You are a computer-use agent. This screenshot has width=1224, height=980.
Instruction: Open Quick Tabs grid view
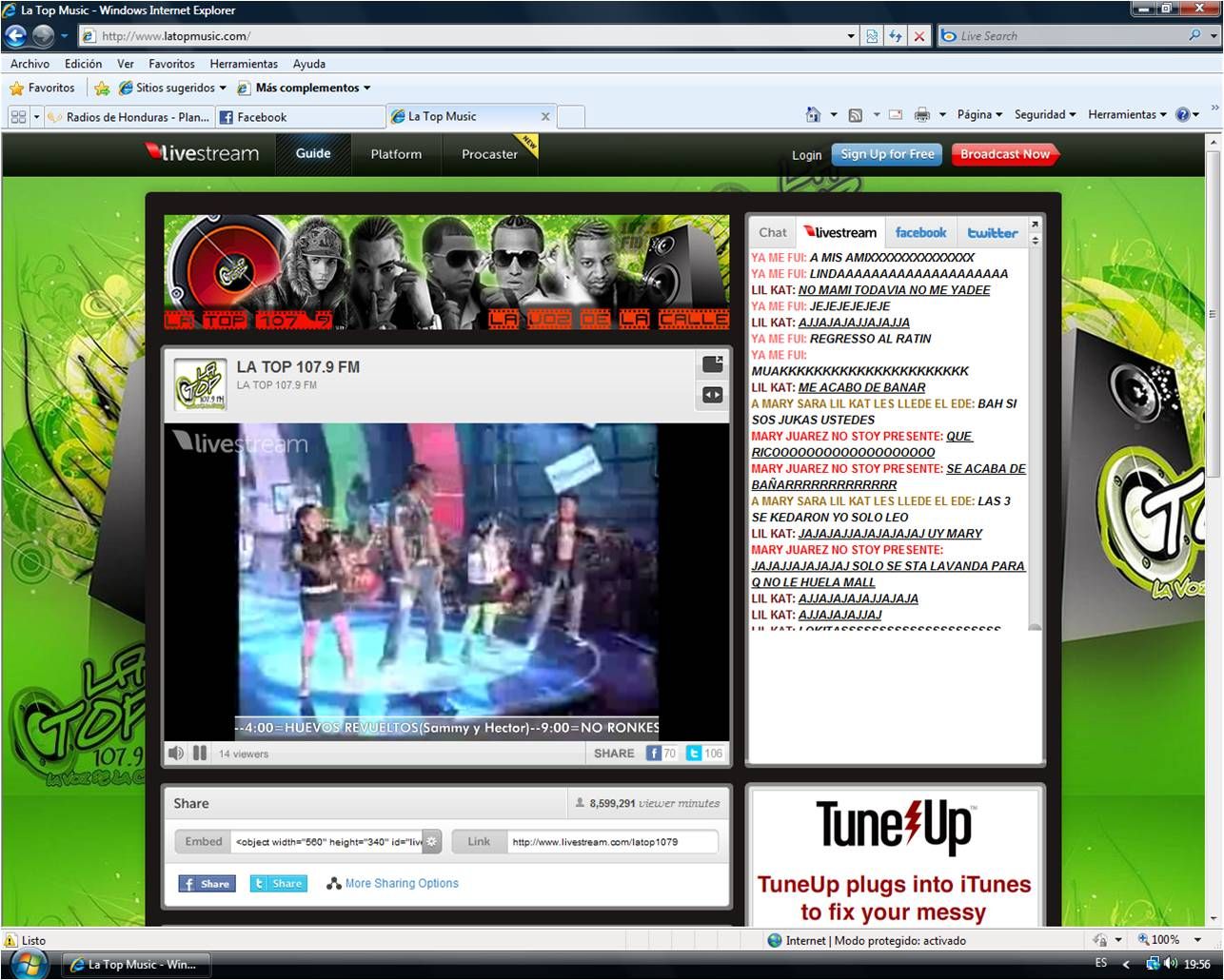[17, 116]
